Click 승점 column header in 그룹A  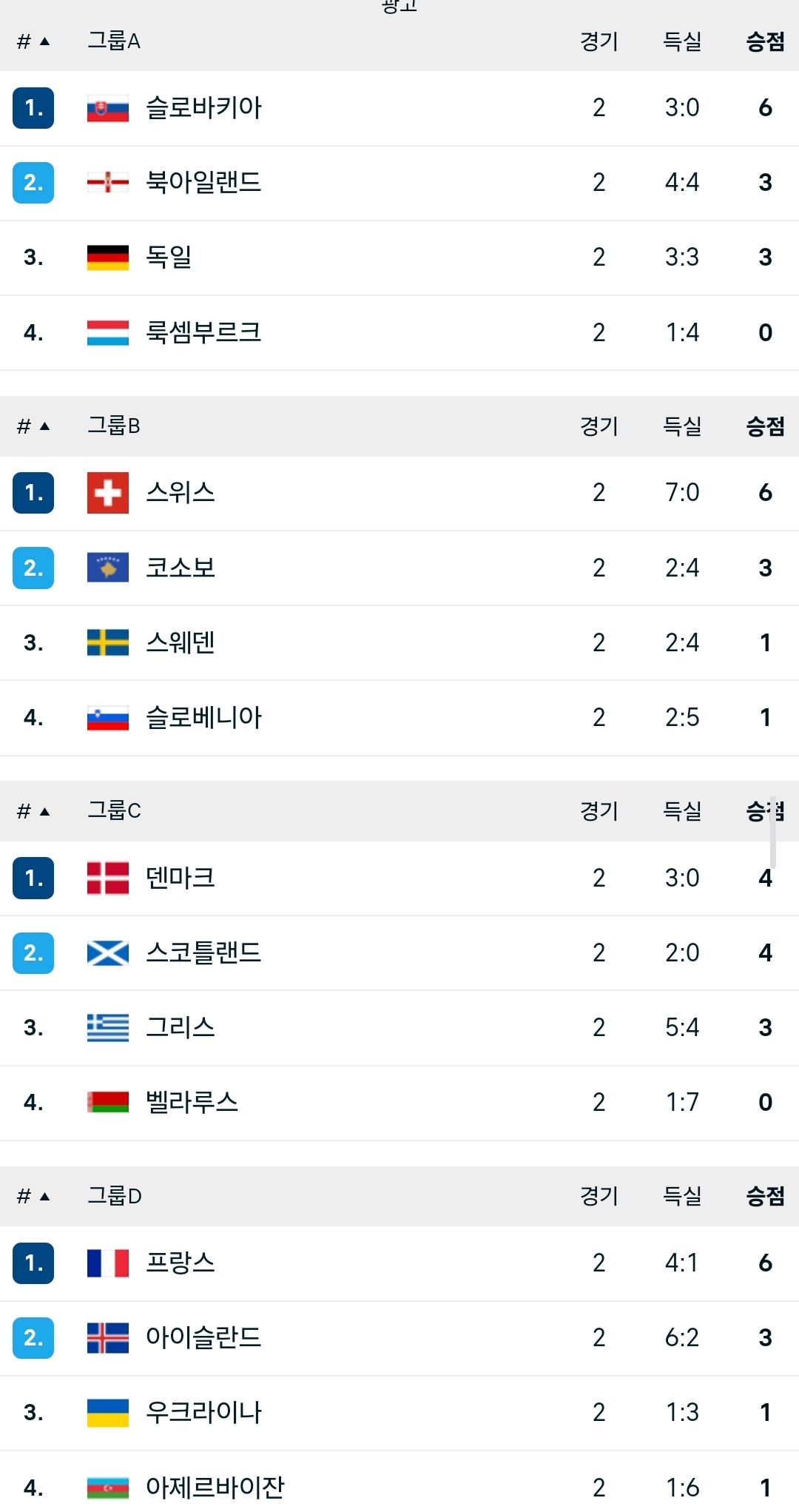pos(765,41)
